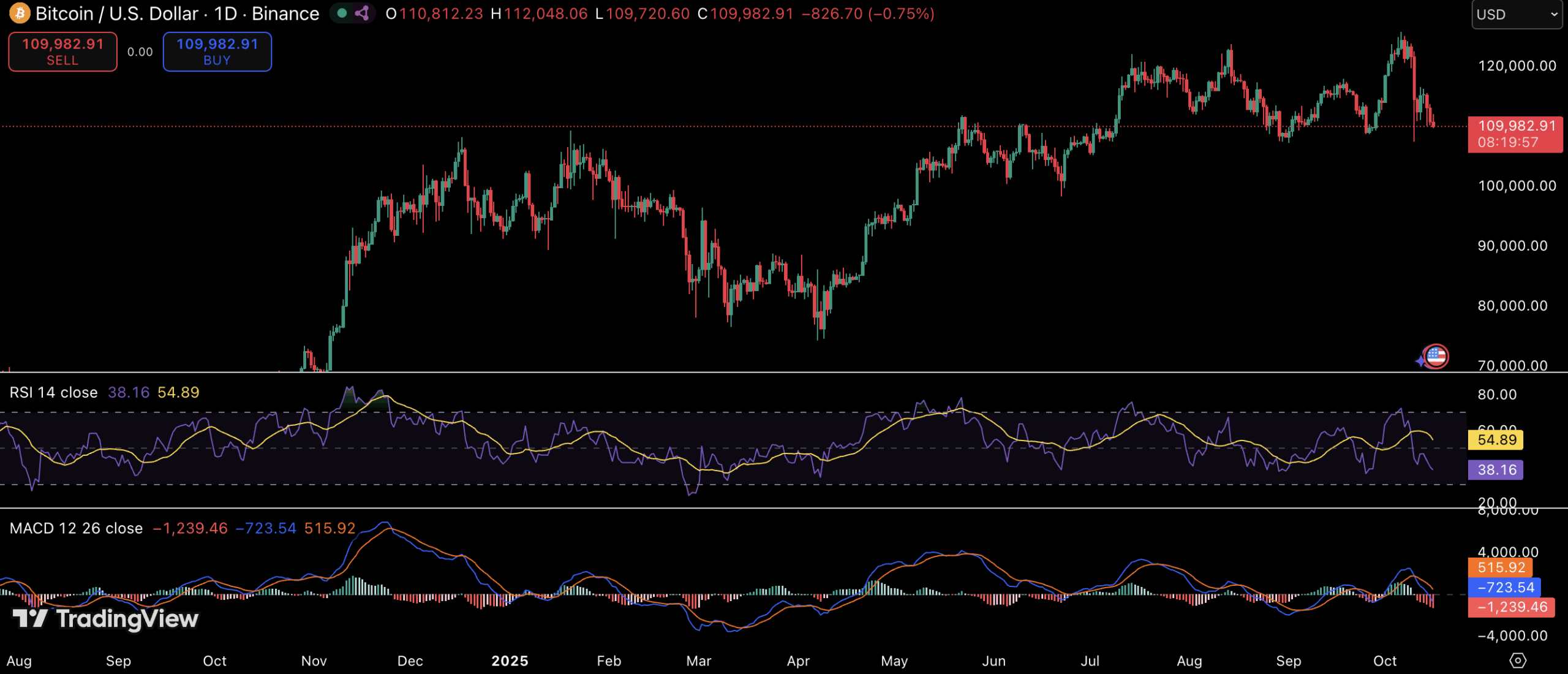Click the purple 38.16 RSI value tag
The height and width of the screenshot is (674, 1568).
pyautogui.click(x=1496, y=470)
